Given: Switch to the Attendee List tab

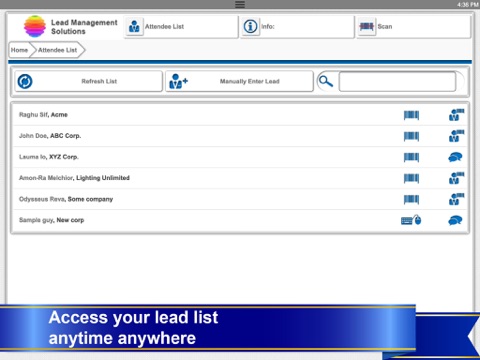Looking at the screenshot, I should [x=181, y=26].
